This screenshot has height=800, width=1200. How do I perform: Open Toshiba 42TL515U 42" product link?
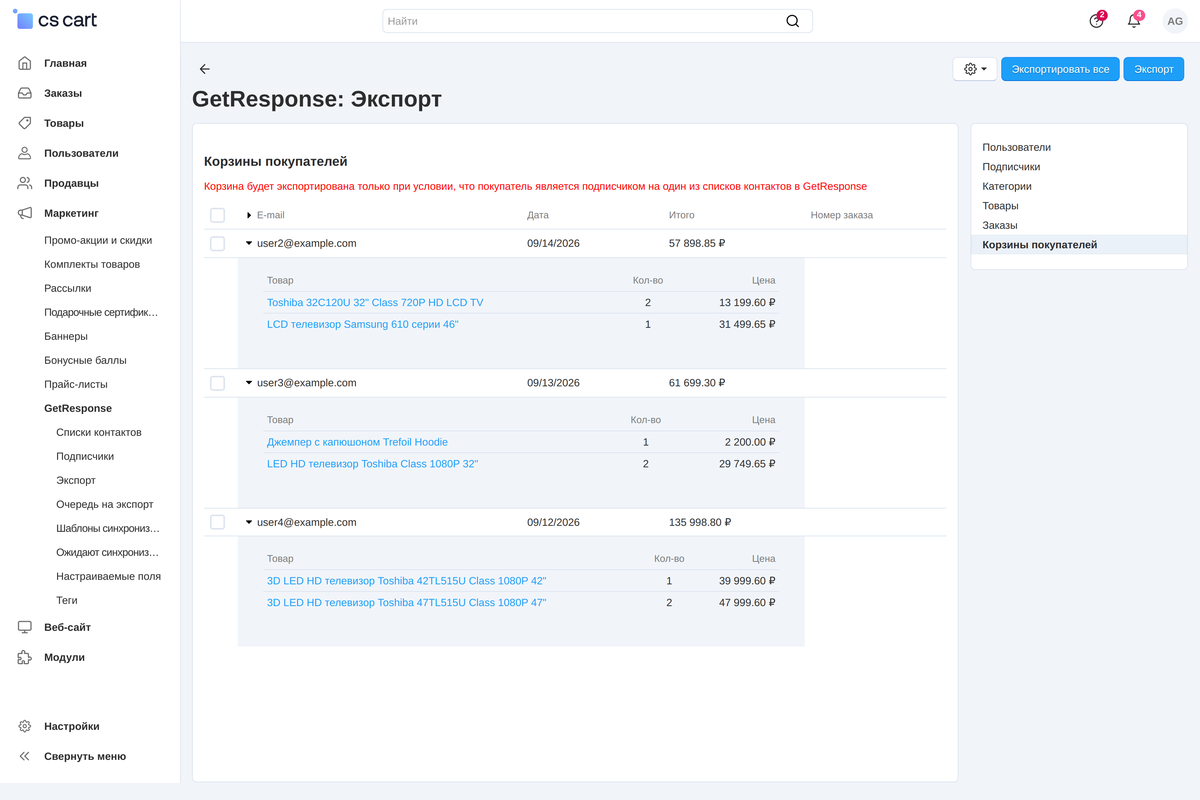407,581
